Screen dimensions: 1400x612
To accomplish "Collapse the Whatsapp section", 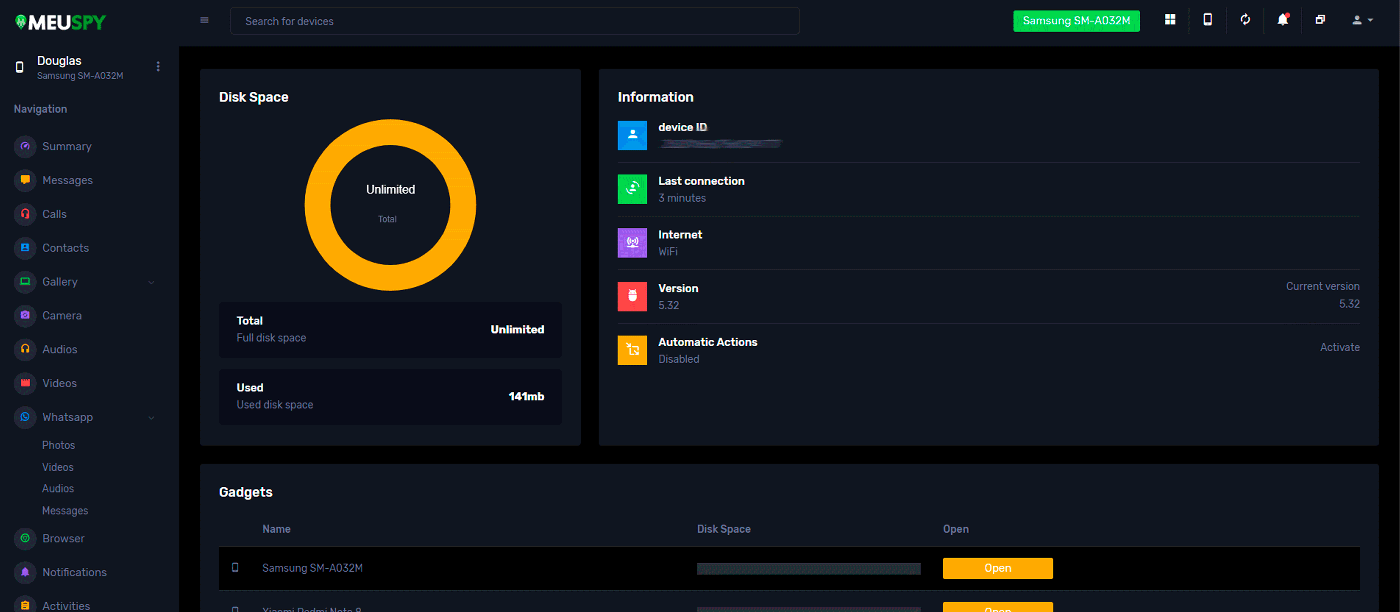I will pyautogui.click(x=151, y=417).
